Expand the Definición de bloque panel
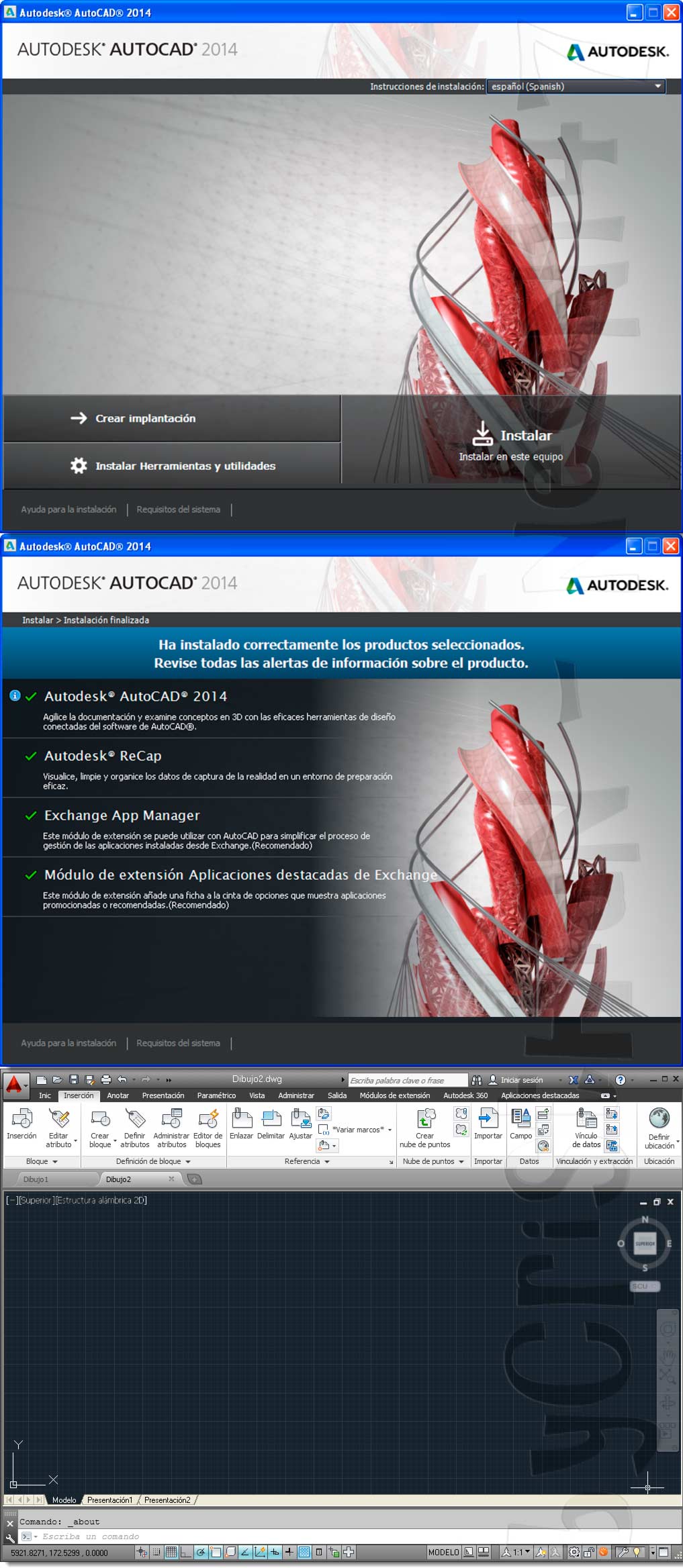683x1568 pixels. tap(153, 1161)
